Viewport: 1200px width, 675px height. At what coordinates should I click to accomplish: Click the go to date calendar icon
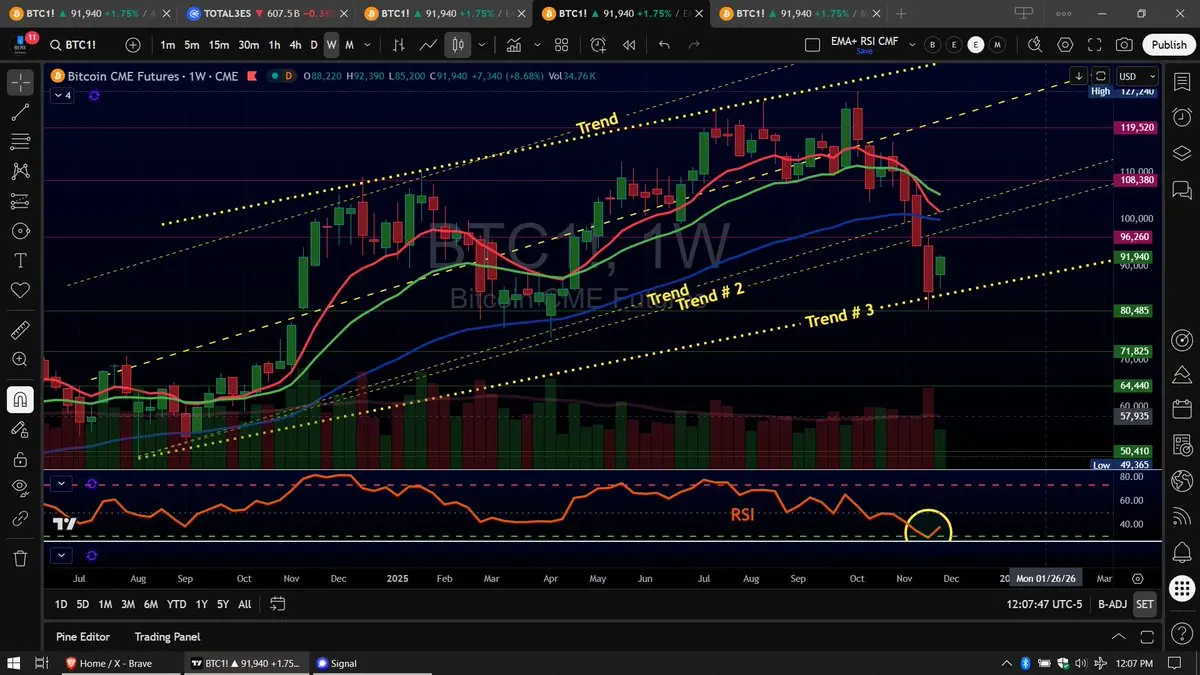tap(278, 604)
